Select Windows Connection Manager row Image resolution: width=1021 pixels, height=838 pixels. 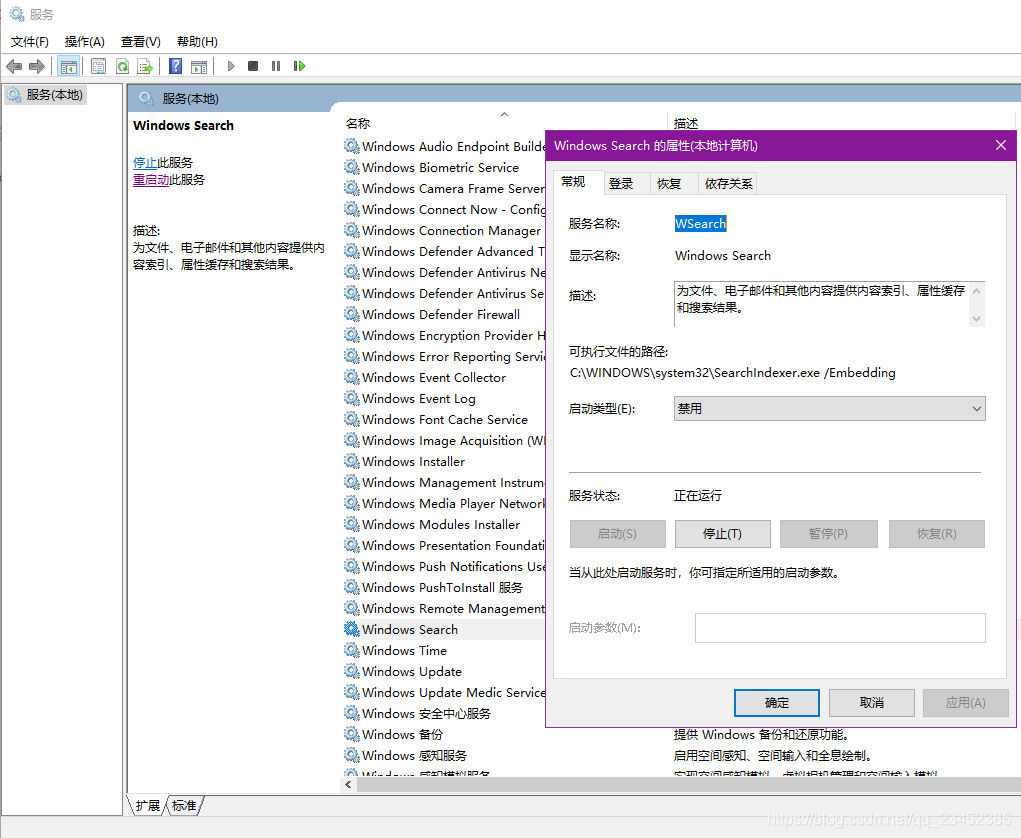click(445, 230)
